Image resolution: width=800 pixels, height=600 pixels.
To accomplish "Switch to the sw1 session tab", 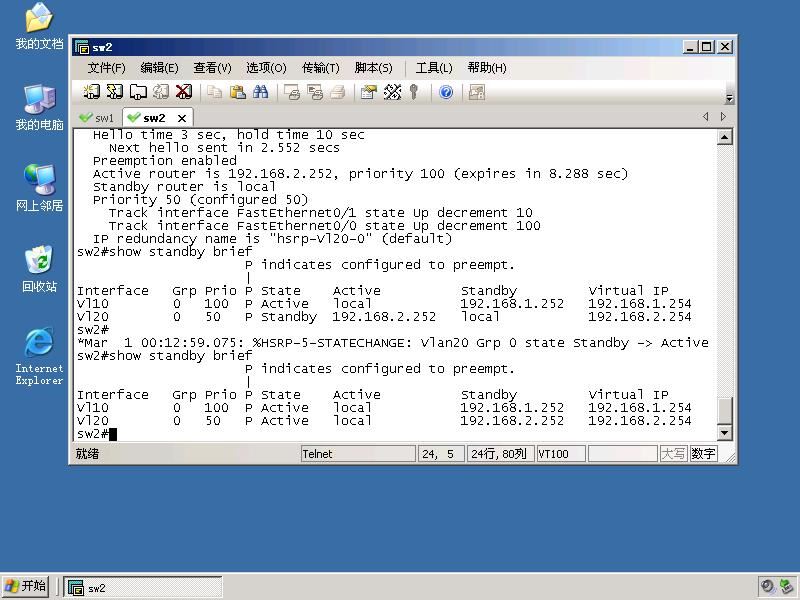I will (x=97, y=118).
